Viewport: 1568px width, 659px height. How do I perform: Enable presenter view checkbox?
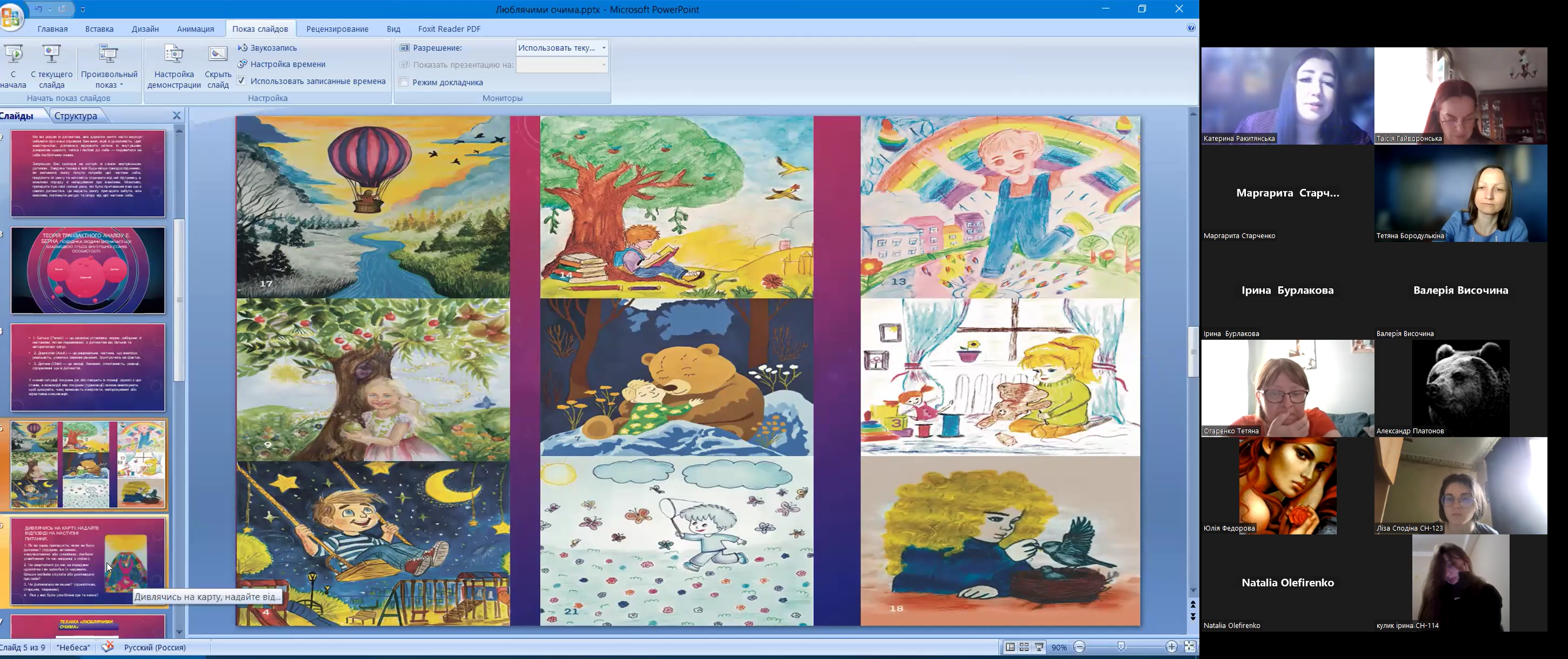(x=404, y=82)
